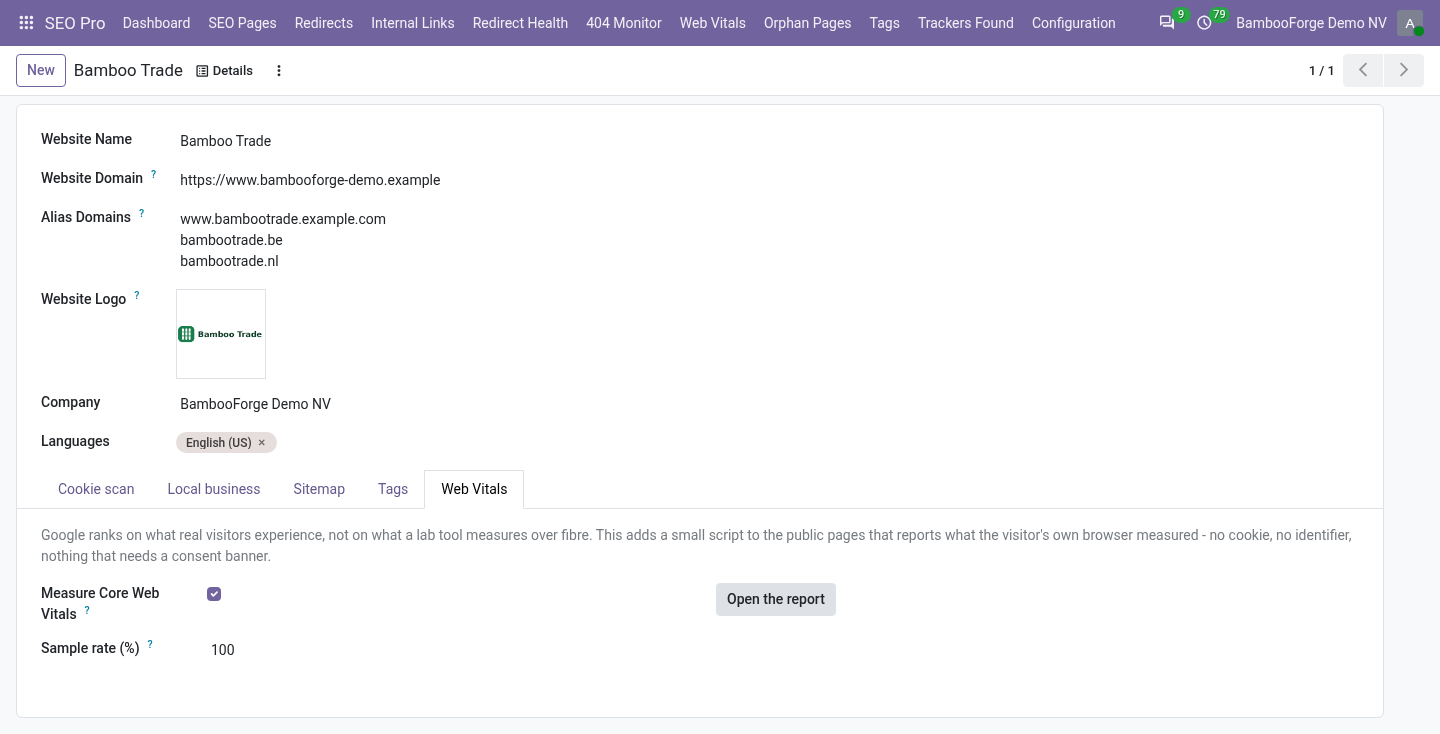The image size is (1440, 734).
Task: Open Redirect Health menu item
Action: pyautogui.click(x=520, y=23)
